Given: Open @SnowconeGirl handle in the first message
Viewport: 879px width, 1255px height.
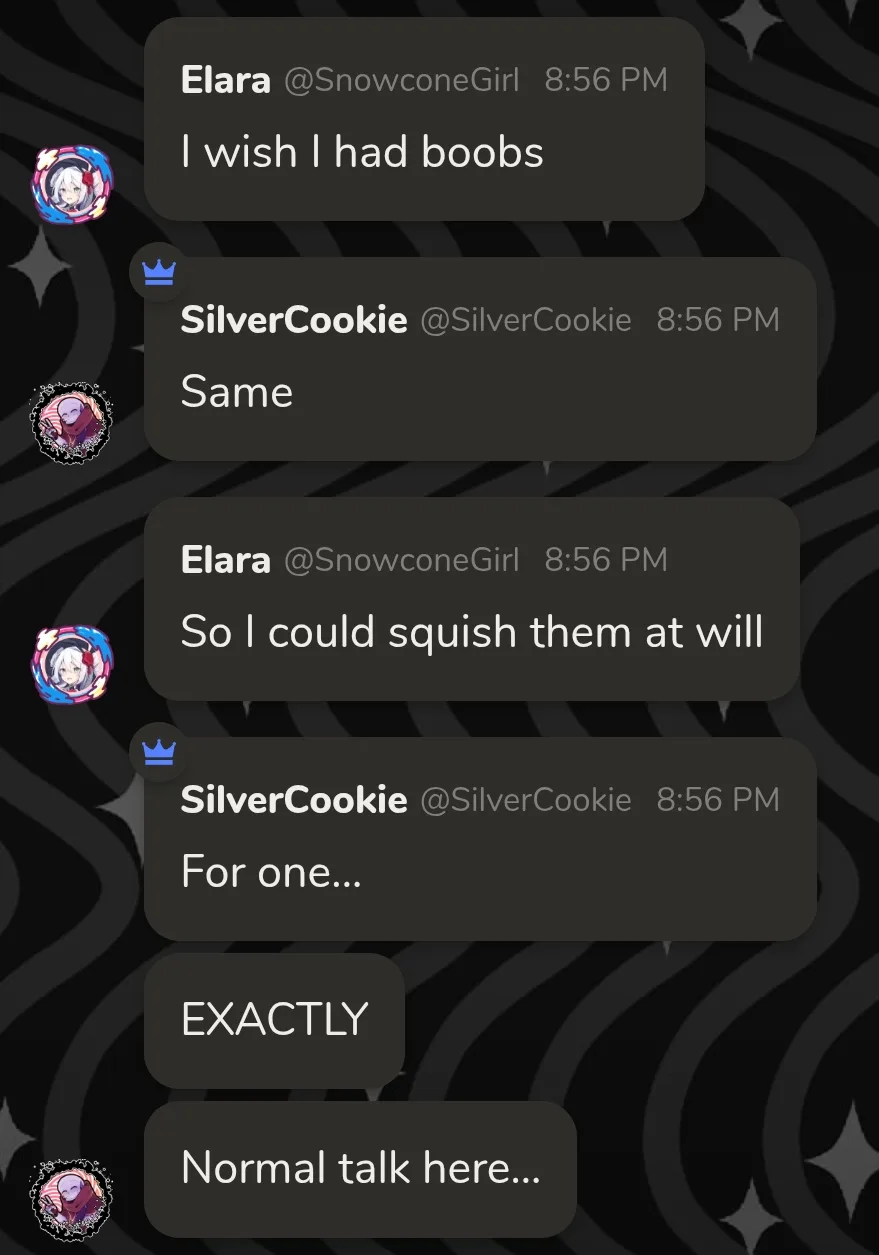Looking at the screenshot, I should tap(402, 80).
